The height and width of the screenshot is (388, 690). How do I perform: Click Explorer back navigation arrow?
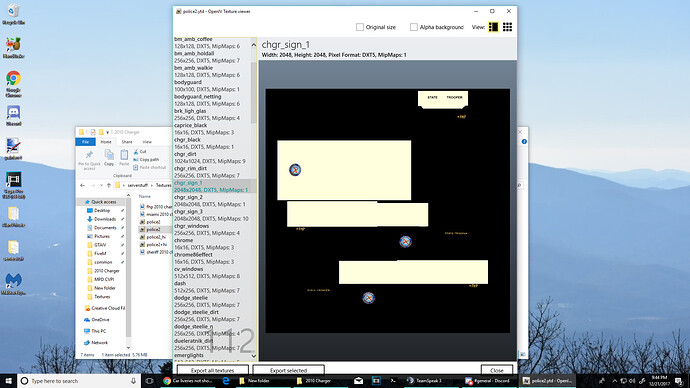coord(82,185)
